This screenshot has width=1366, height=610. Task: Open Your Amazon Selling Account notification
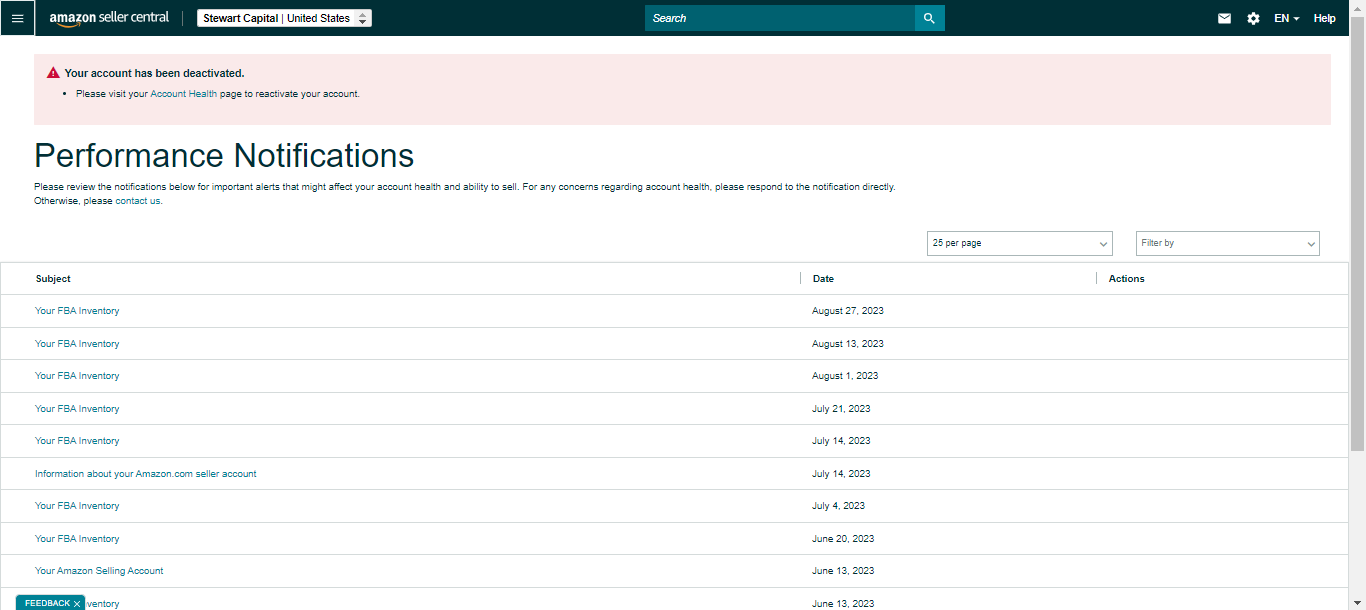click(x=99, y=571)
